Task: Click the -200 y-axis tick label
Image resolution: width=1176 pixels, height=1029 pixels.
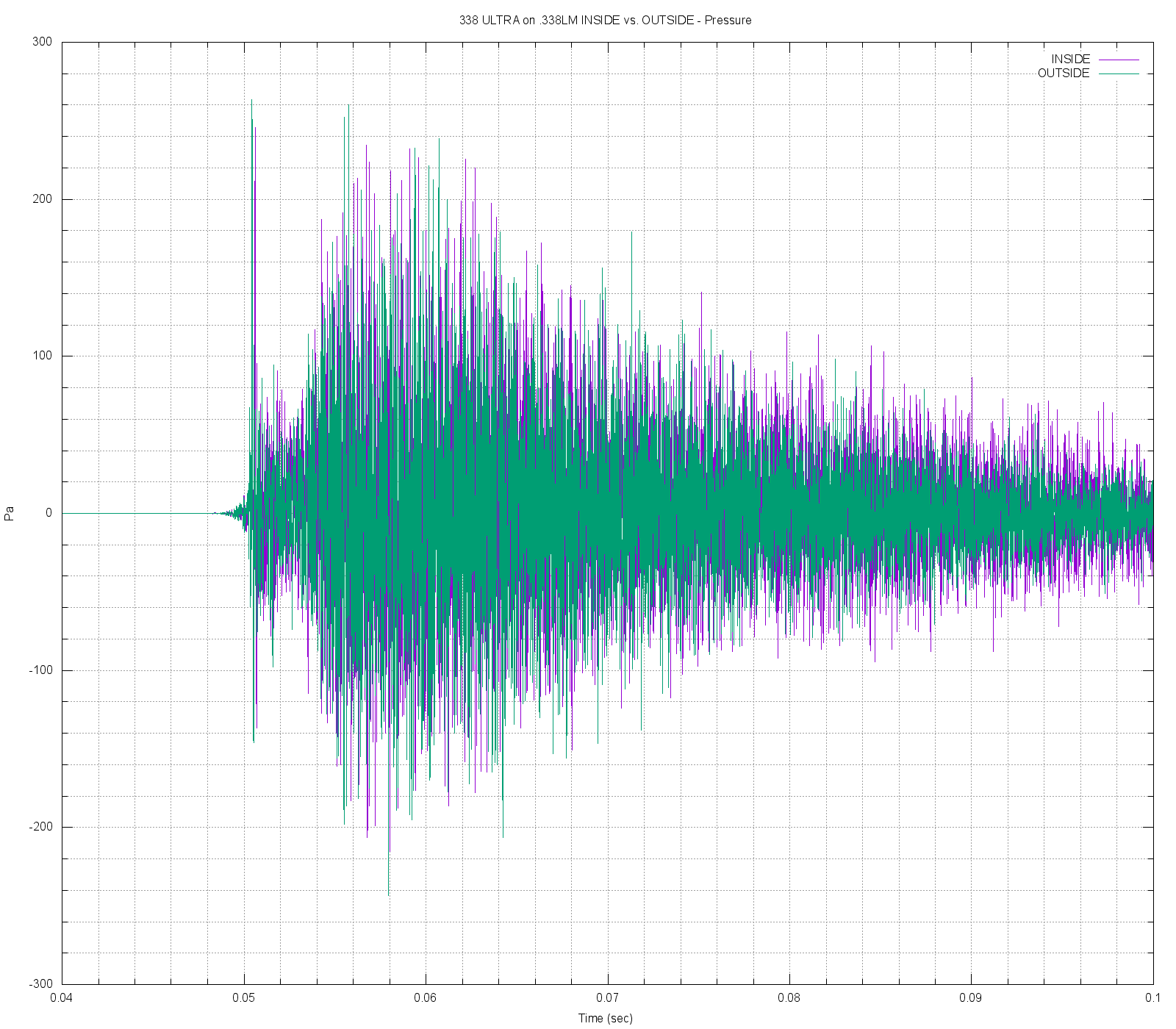Action: point(40,827)
